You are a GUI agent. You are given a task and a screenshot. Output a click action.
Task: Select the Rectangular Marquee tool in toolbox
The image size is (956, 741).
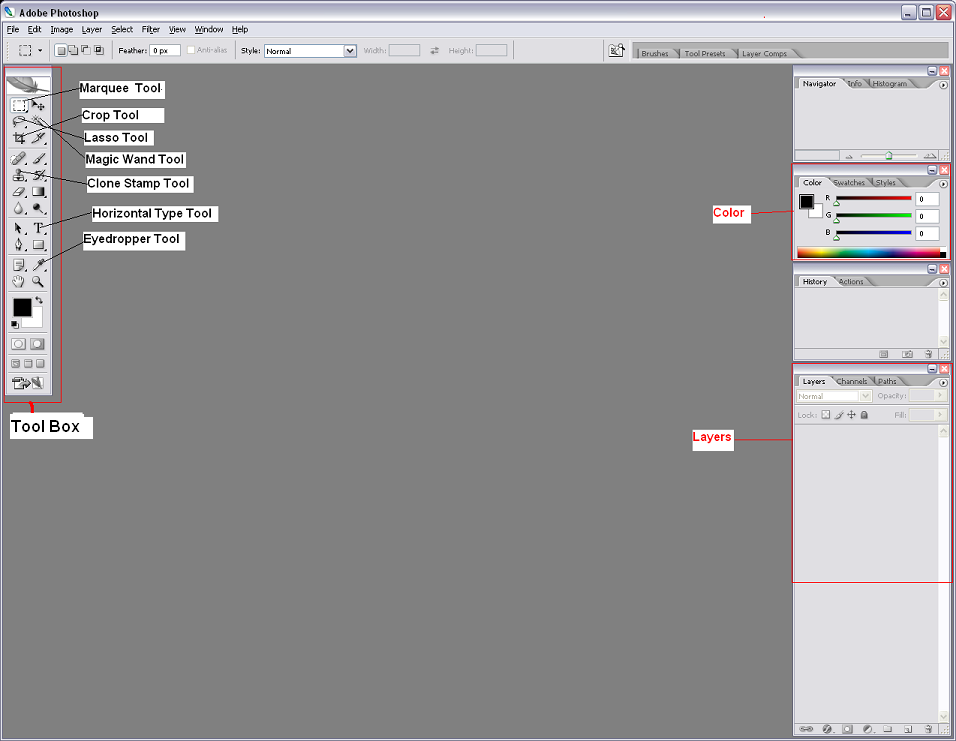click(x=19, y=106)
